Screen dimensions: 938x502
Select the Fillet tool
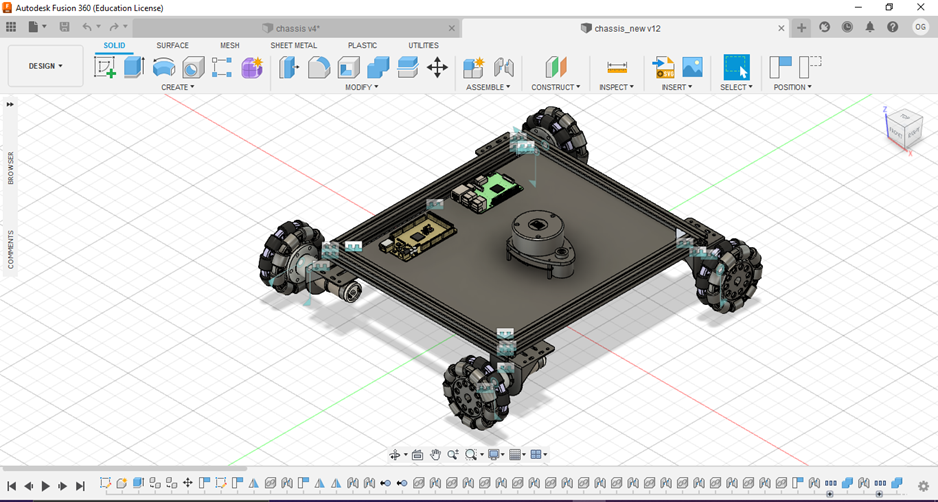pyautogui.click(x=319, y=67)
